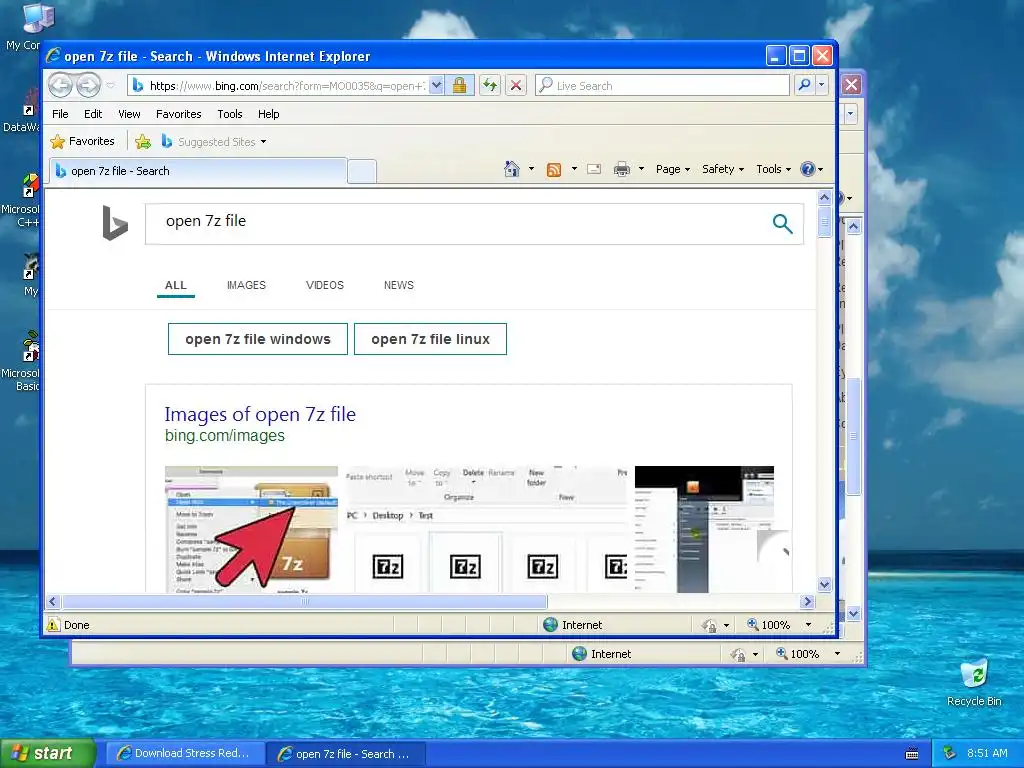Go back with the Back arrow button
The width and height of the screenshot is (1024, 768).
point(61,86)
